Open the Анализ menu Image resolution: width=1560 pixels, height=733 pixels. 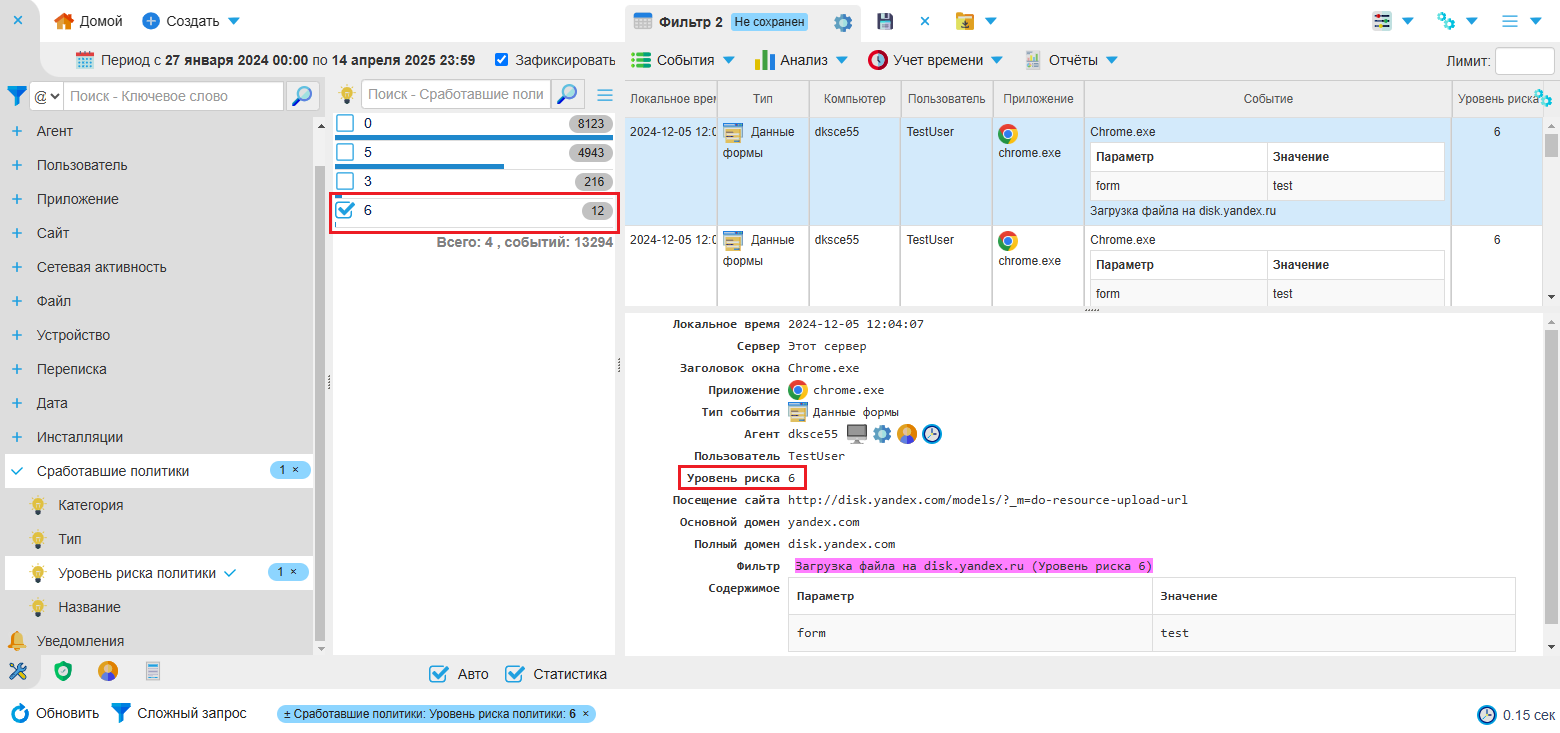[x=802, y=60]
